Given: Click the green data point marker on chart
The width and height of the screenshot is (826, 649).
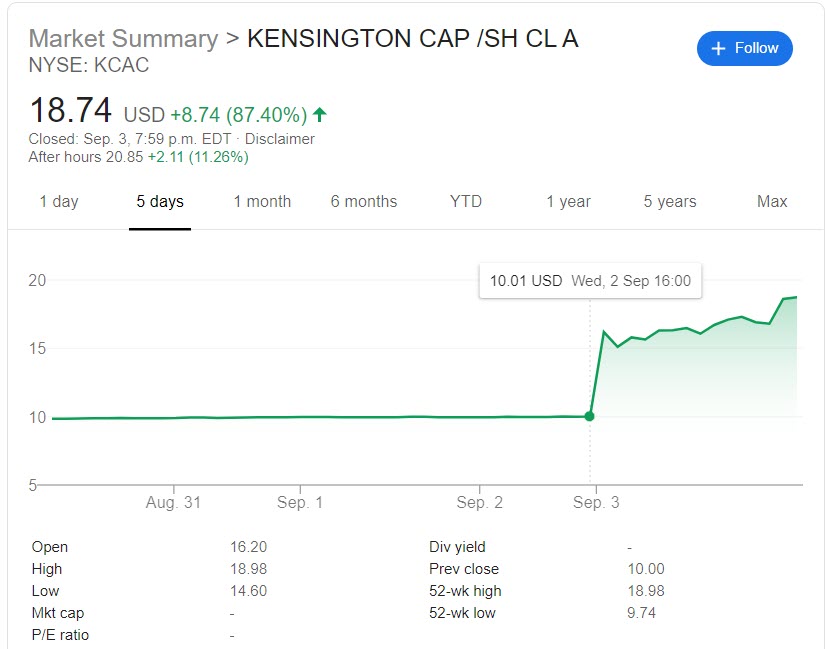Looking at the screenshot, I should [589, 416].
